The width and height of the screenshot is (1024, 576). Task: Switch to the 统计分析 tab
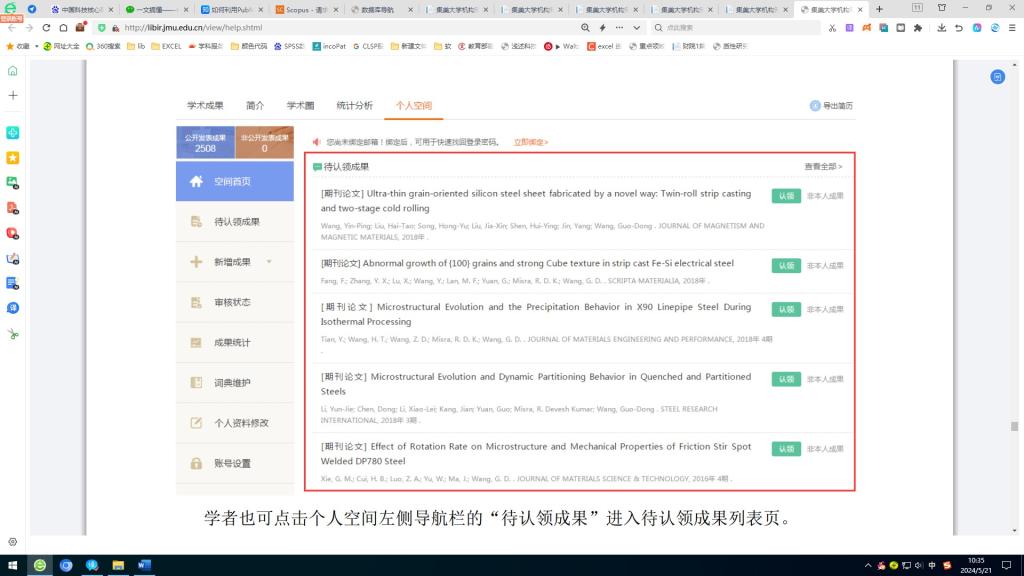coord(355,106)
